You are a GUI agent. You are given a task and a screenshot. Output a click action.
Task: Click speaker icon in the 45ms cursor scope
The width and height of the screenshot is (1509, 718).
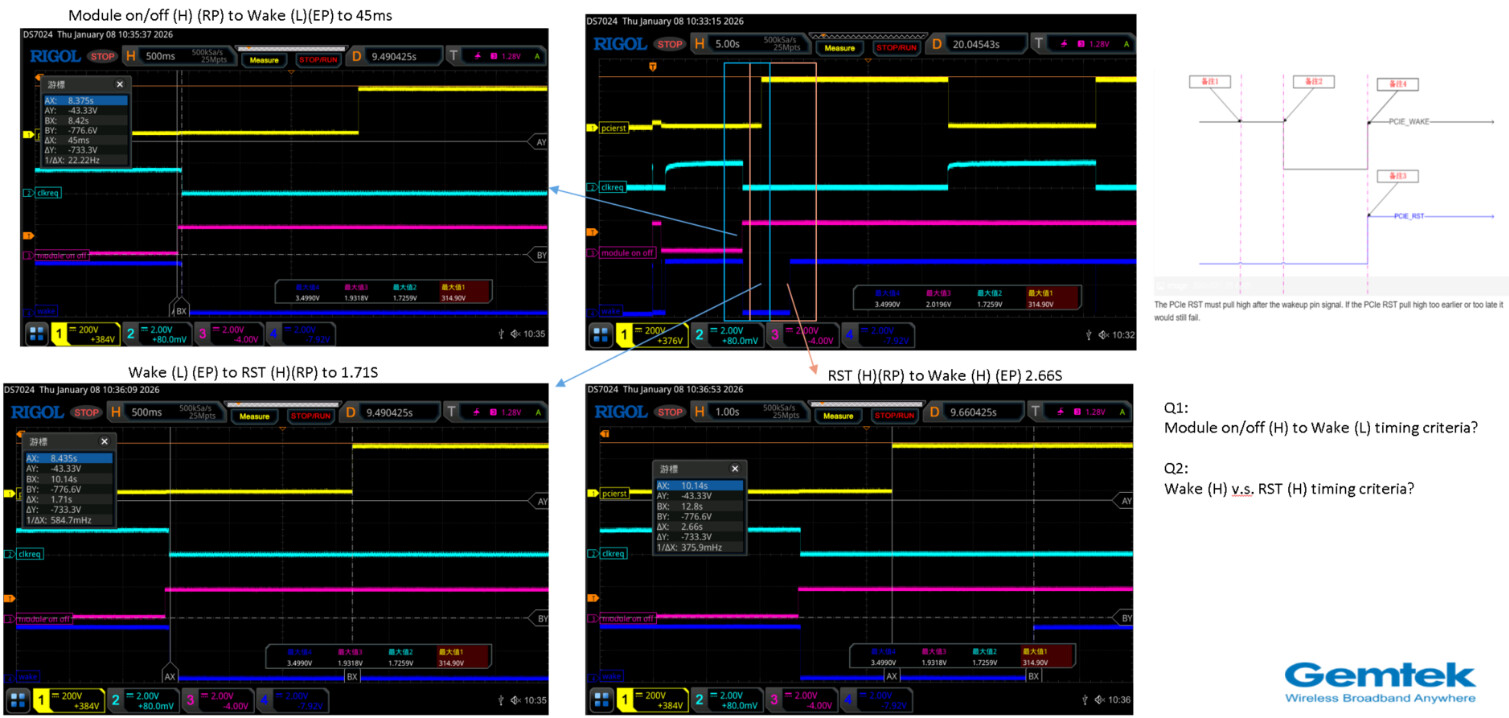point(513,333)
